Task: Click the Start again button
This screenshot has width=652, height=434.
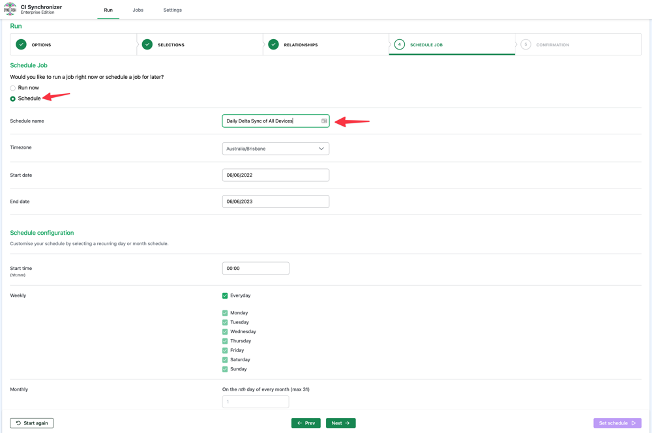Action: click(x=32, y=423)
